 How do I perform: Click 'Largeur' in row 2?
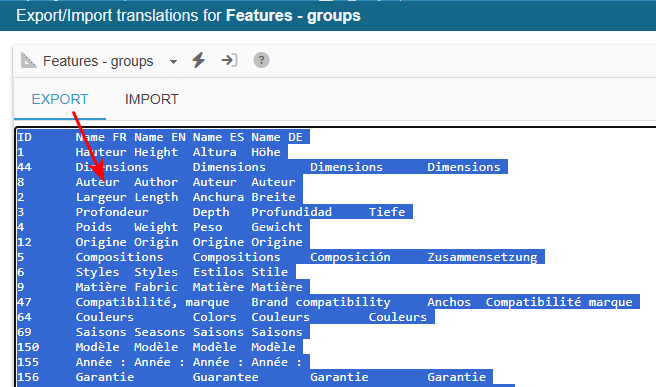tap(101, 197)
